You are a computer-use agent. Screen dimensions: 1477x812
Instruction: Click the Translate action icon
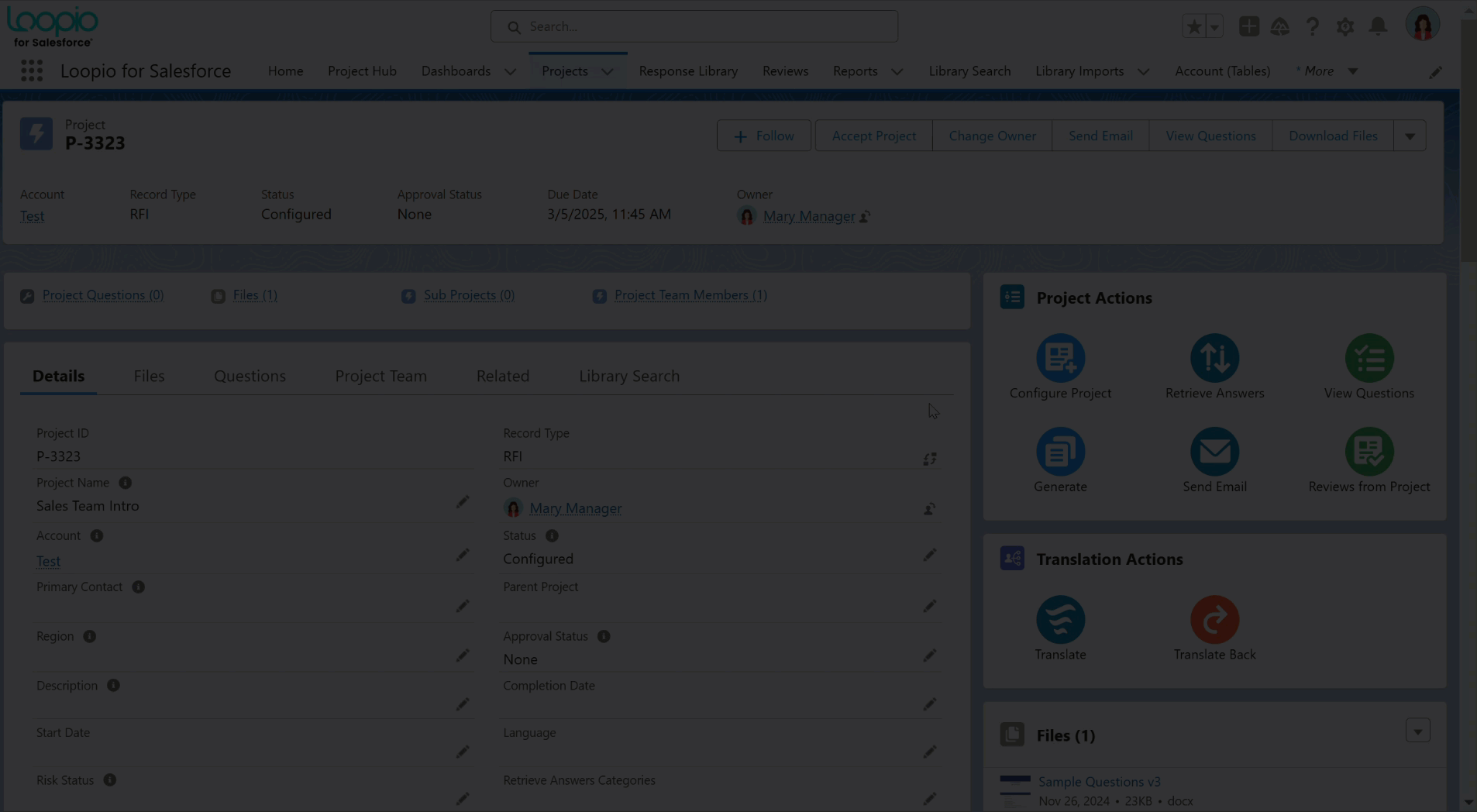(x=1060, y=620)
